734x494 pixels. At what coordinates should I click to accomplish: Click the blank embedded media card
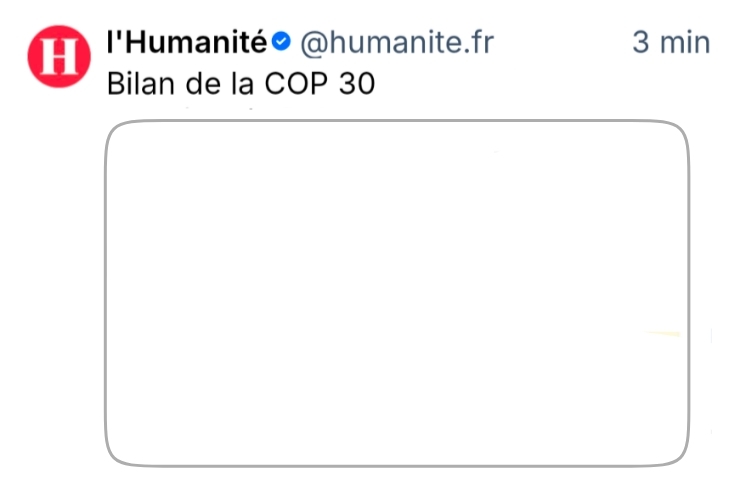(397, 292)
